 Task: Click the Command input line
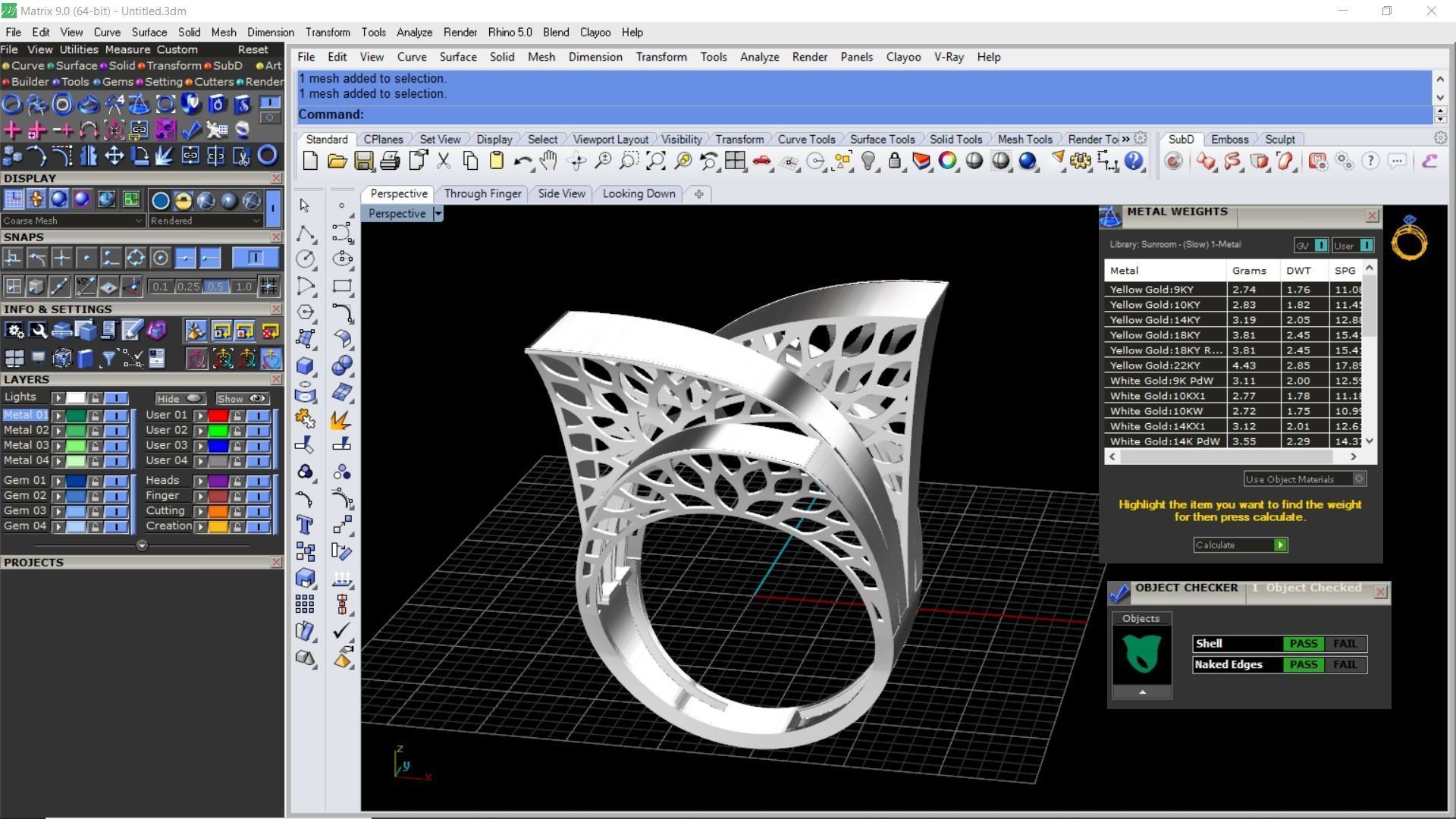864,115
